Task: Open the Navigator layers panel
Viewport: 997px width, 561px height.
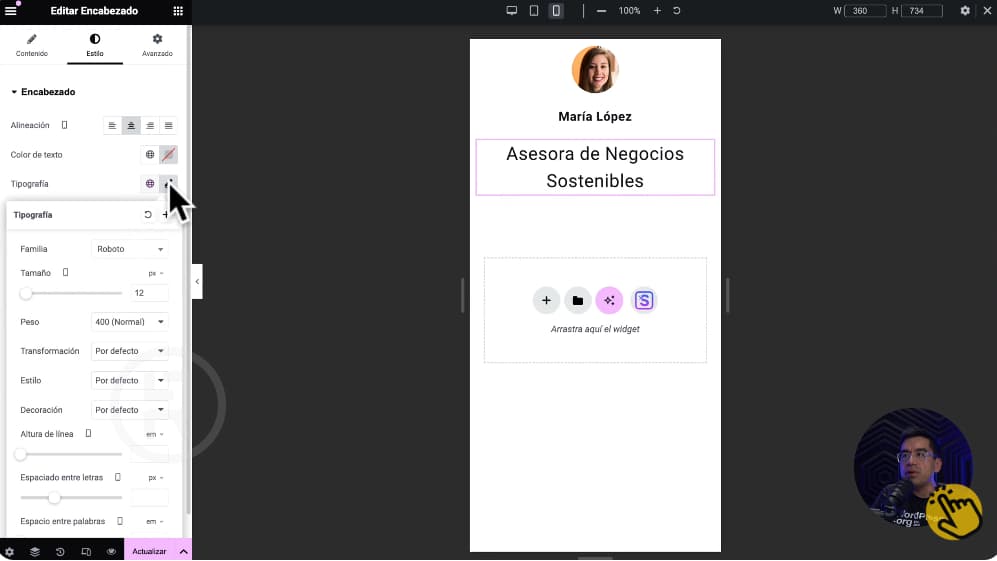Action: coord(35,551)
